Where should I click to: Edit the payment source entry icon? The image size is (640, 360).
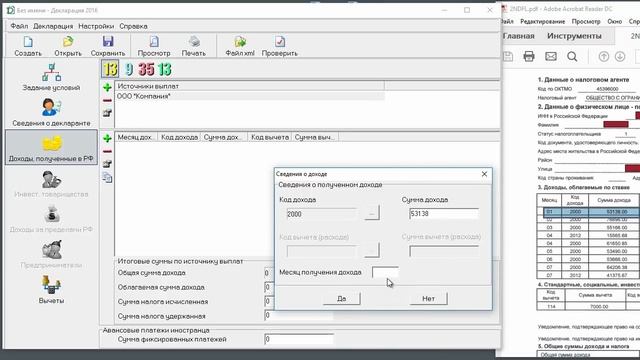107,113
